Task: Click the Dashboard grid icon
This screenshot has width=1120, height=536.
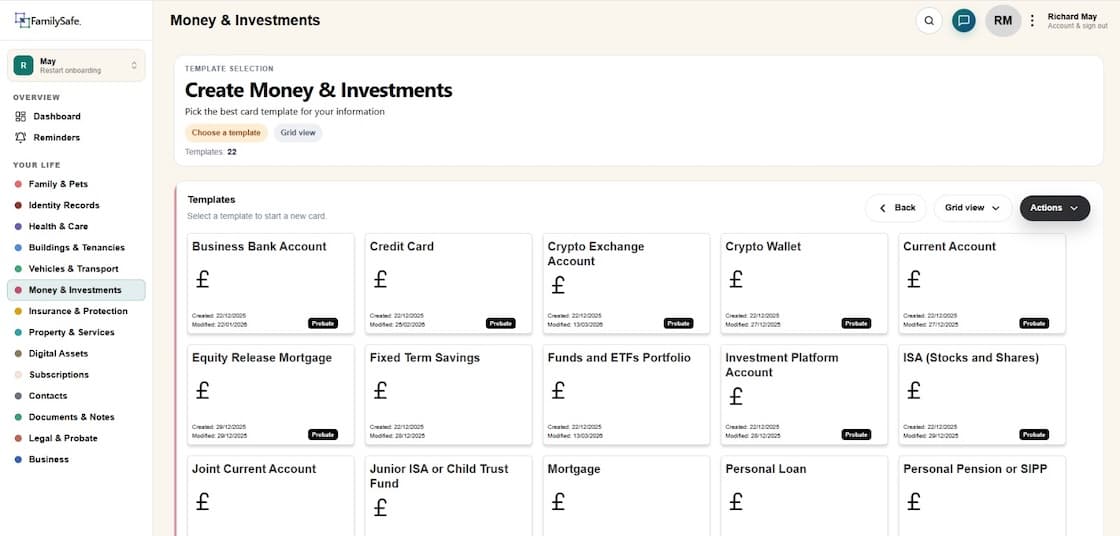Action: pos(21,116)
